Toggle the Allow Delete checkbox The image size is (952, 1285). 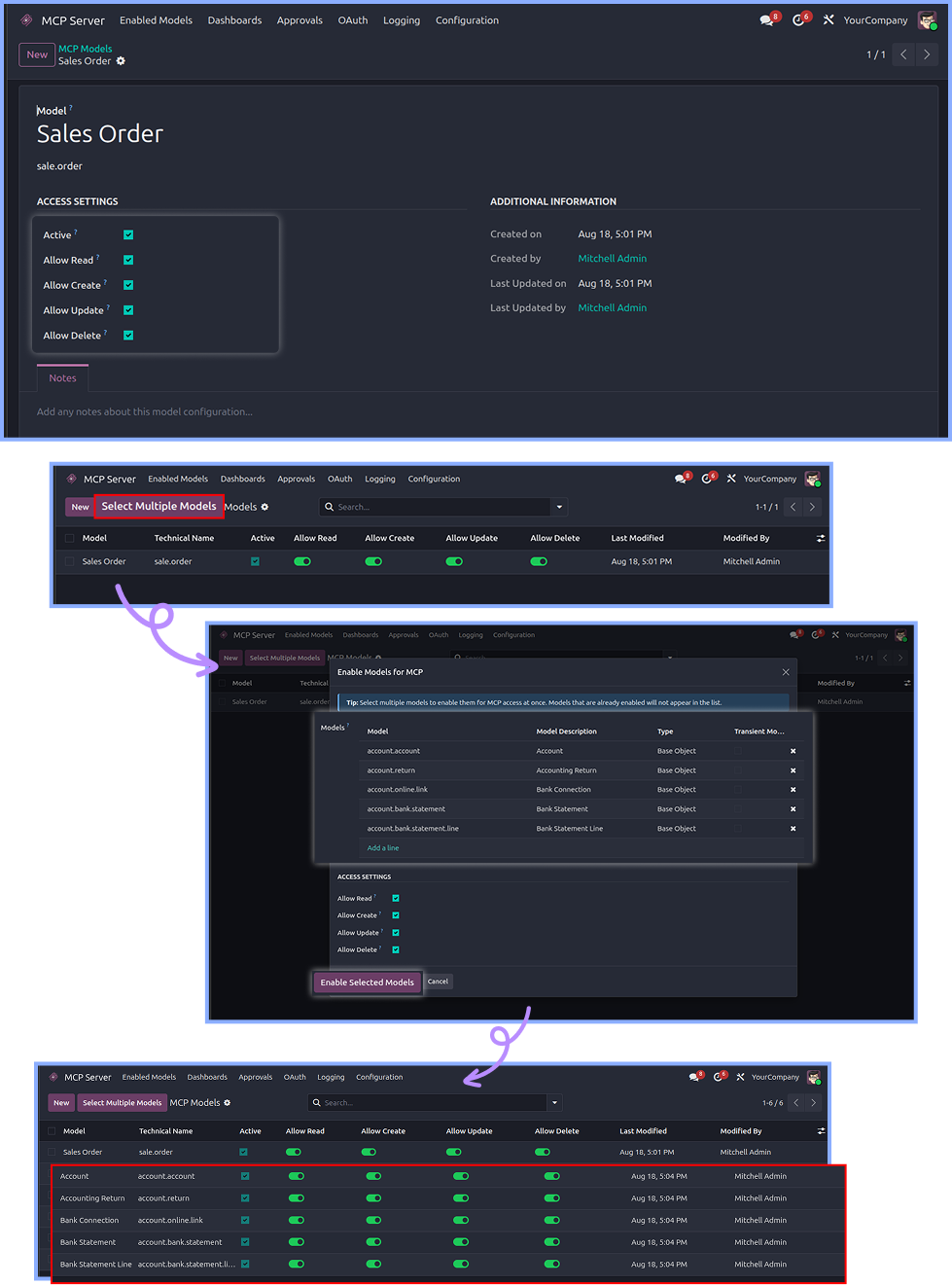coord(128,336)
